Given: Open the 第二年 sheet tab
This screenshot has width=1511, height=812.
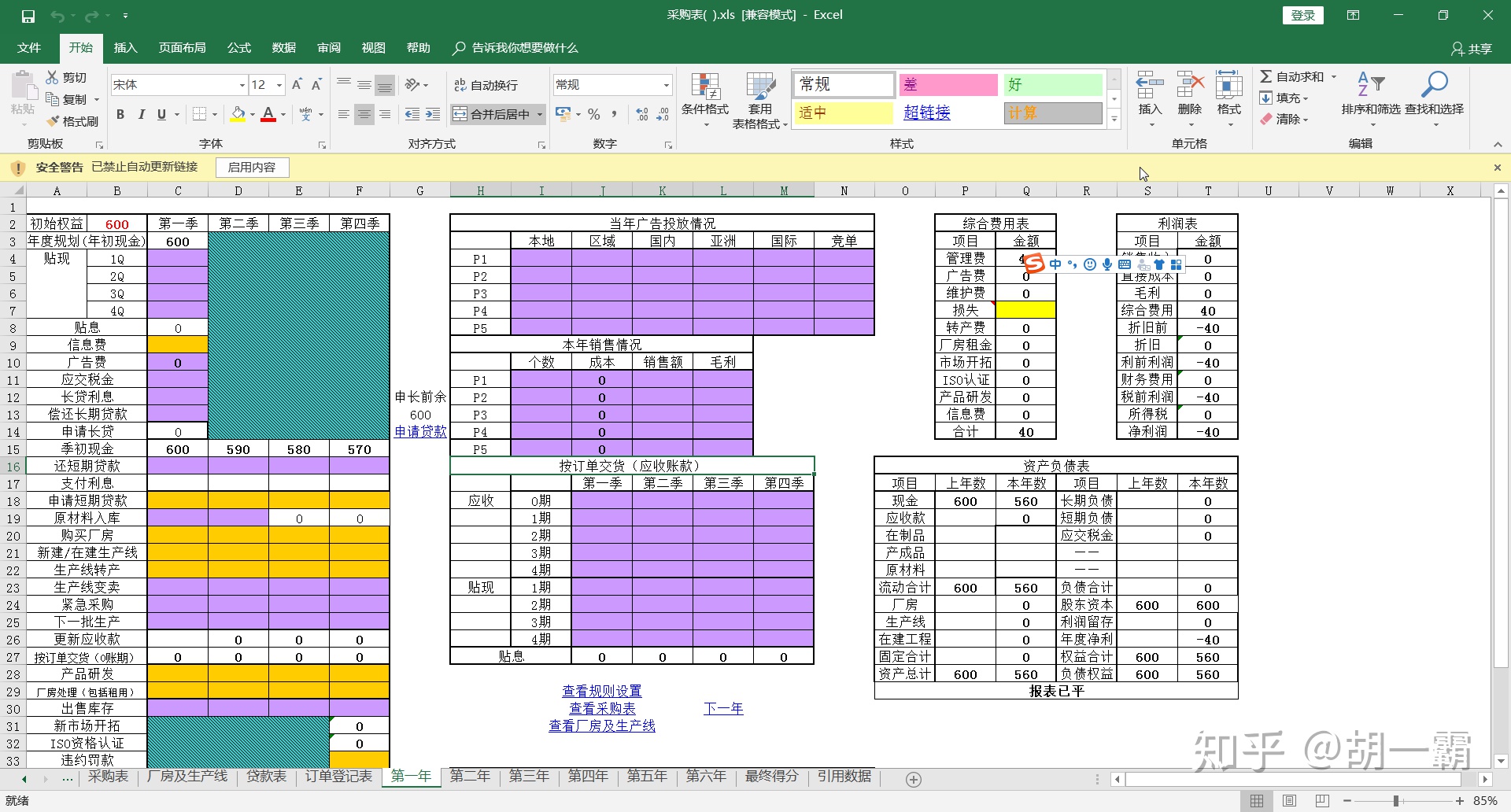Looking at the screenshot, I should [x=470, y=777].
